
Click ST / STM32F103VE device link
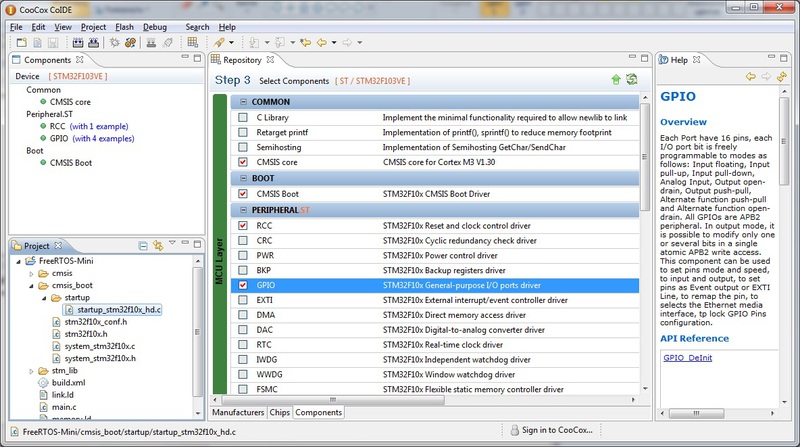372,81
